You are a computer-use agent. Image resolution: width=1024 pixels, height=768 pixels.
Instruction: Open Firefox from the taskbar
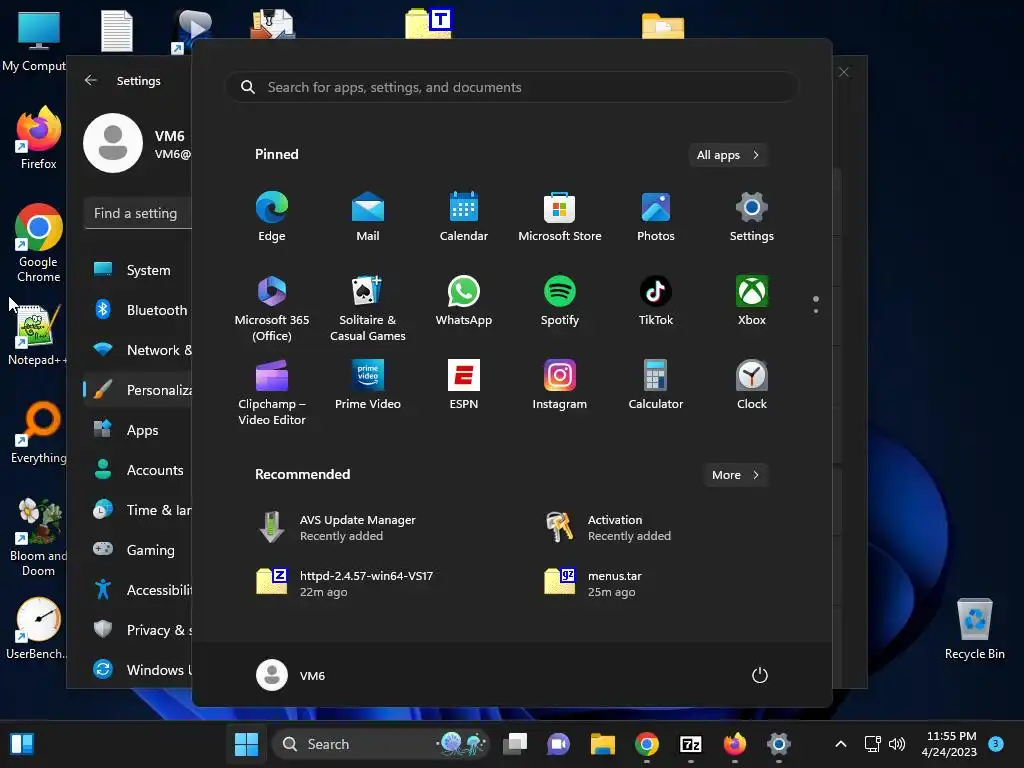click(x=735, y=744)
